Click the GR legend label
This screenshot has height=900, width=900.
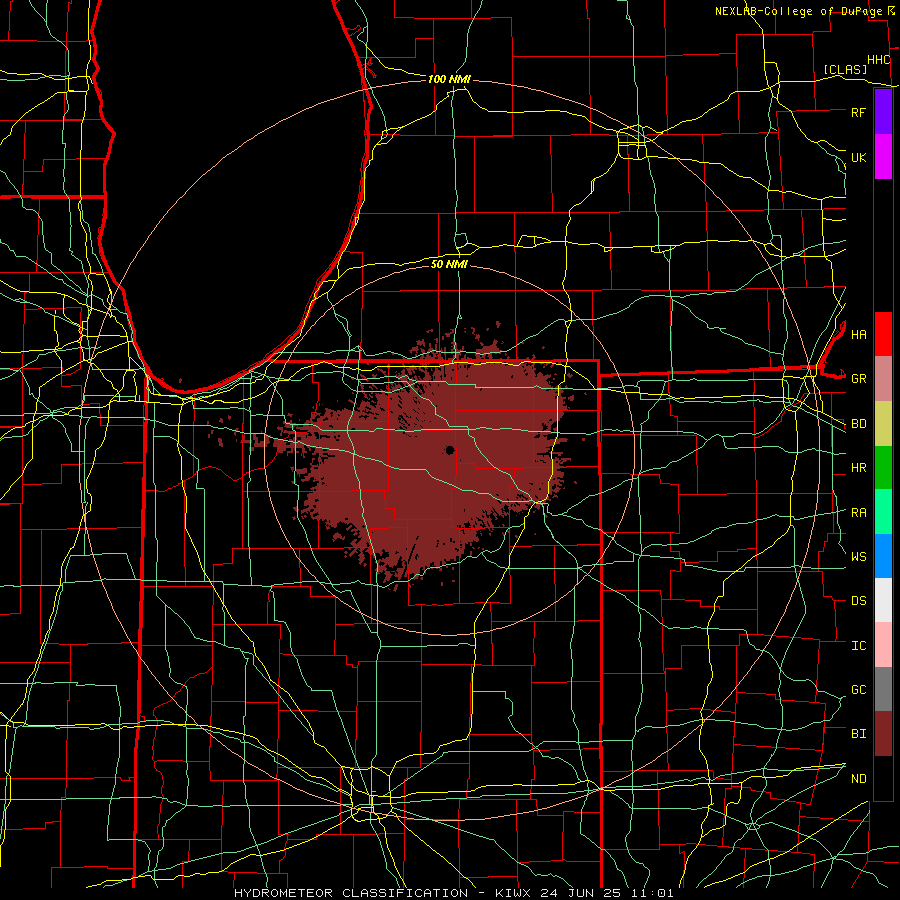tap(858, 379)
